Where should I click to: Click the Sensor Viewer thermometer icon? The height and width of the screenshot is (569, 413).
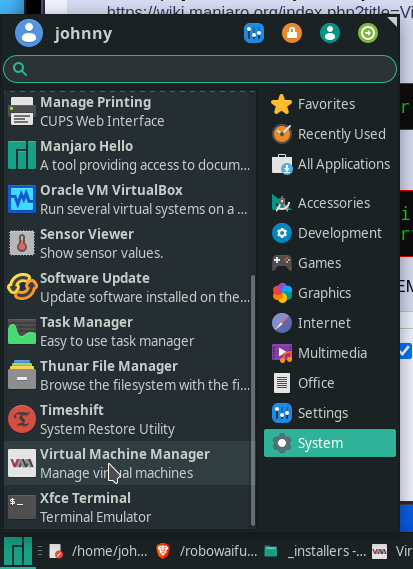click(x=22, y=243)
